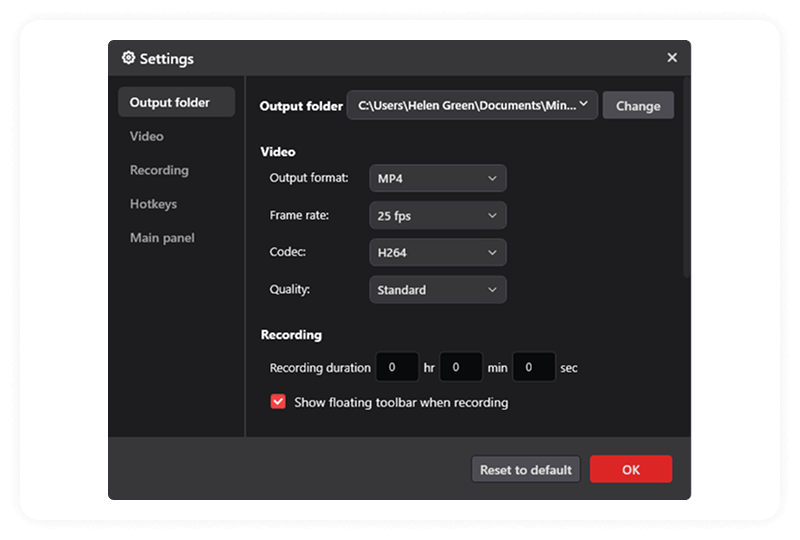Open the Recording settings tab
Viewport: 800px width, 540px height.
pos(159,170)
